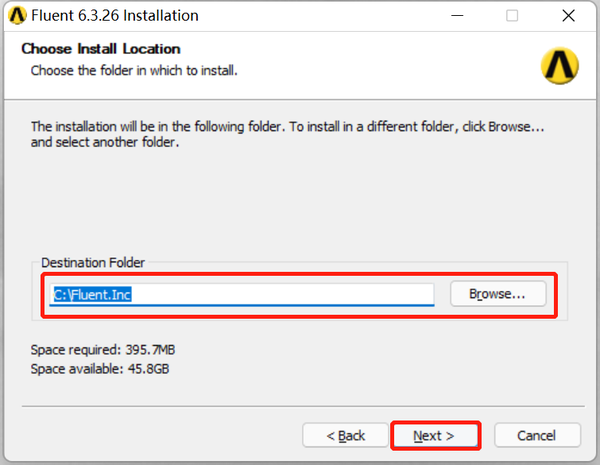Screen dimensions: 600x465
Task: Click the Choose Install Location heading
Action: click(x=101, y=49)
